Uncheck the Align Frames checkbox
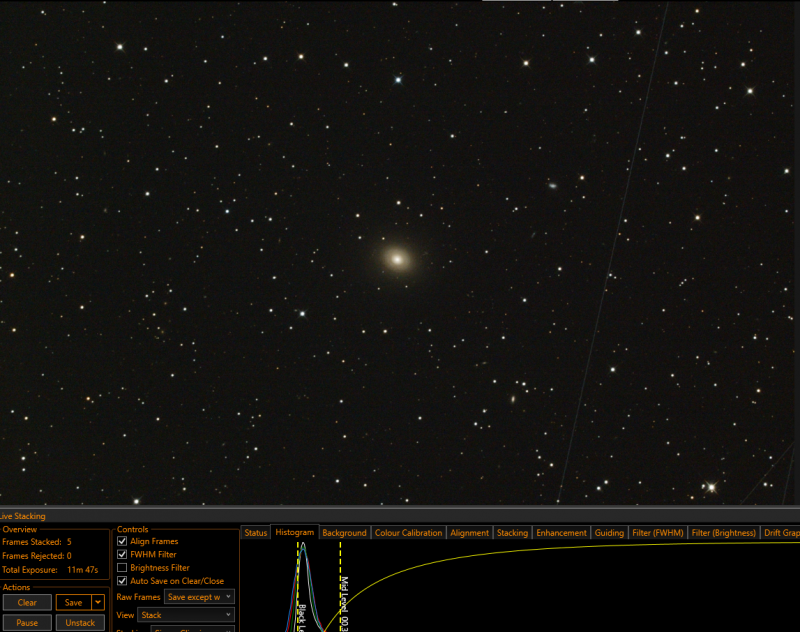800x632 pixels. (122, 541)
